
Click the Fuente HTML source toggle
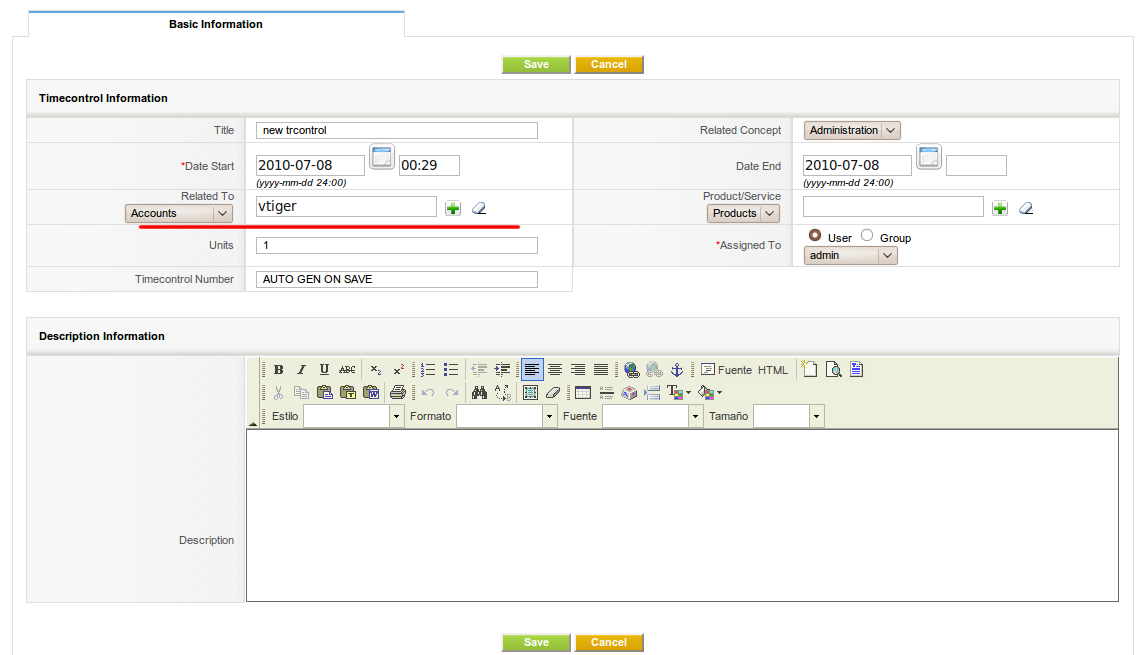(x=745, y=370)
